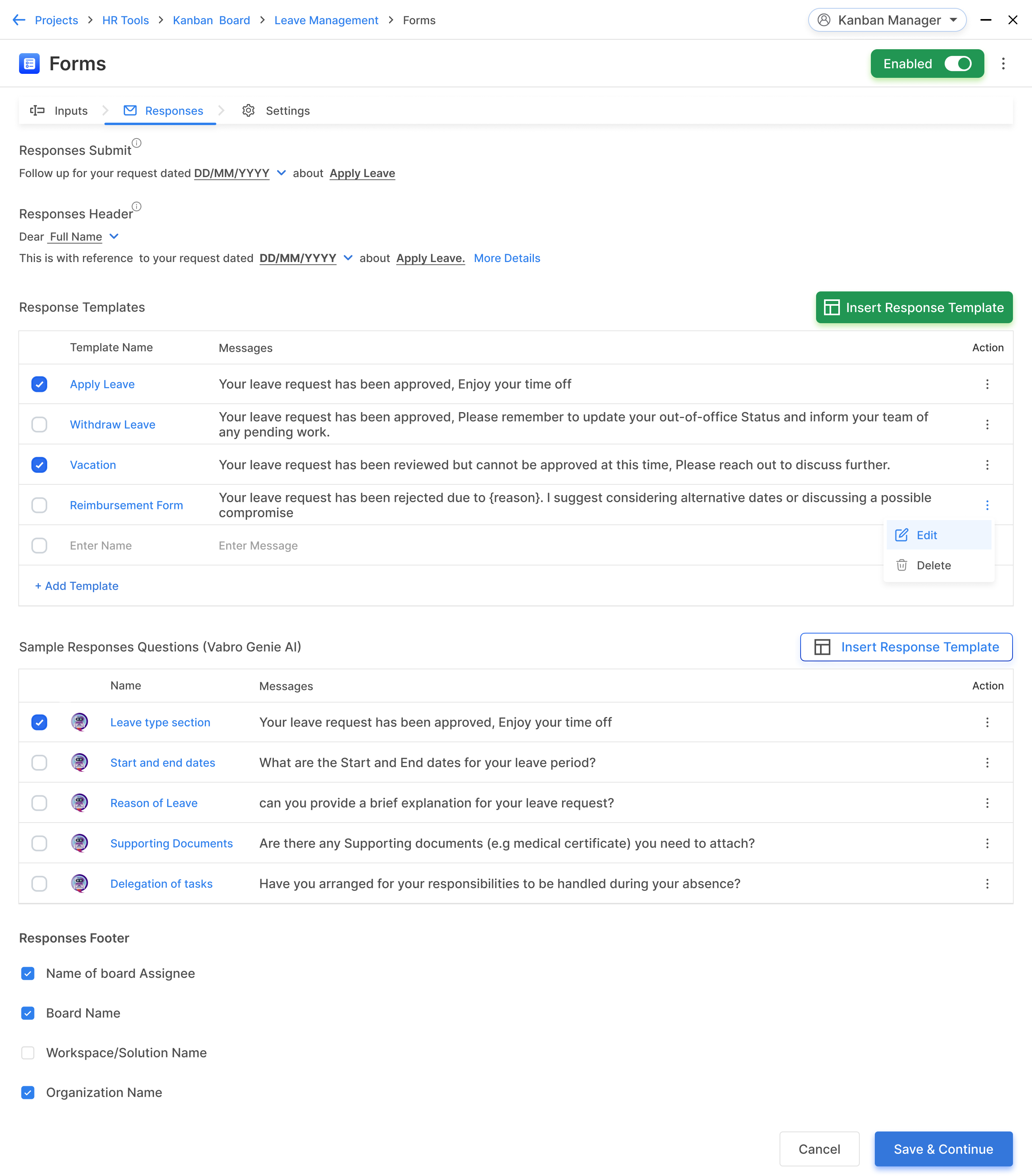The height and width of the screenshot is (1176, 1032).
Task: Expand the Full Name dropdown
Action: [114, 237]
